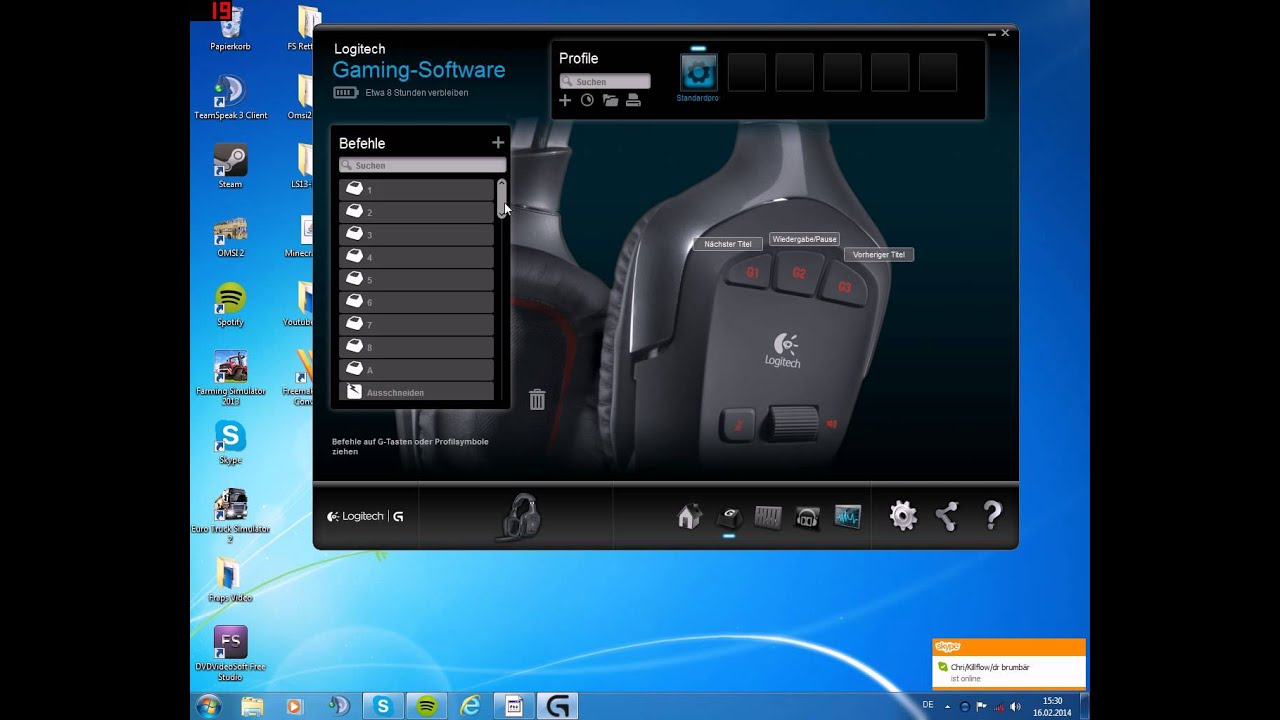Open DVDVideoSoft Free Studio desktop icon
Viewport: 1280px width, 720px height.
coord(230,655)
